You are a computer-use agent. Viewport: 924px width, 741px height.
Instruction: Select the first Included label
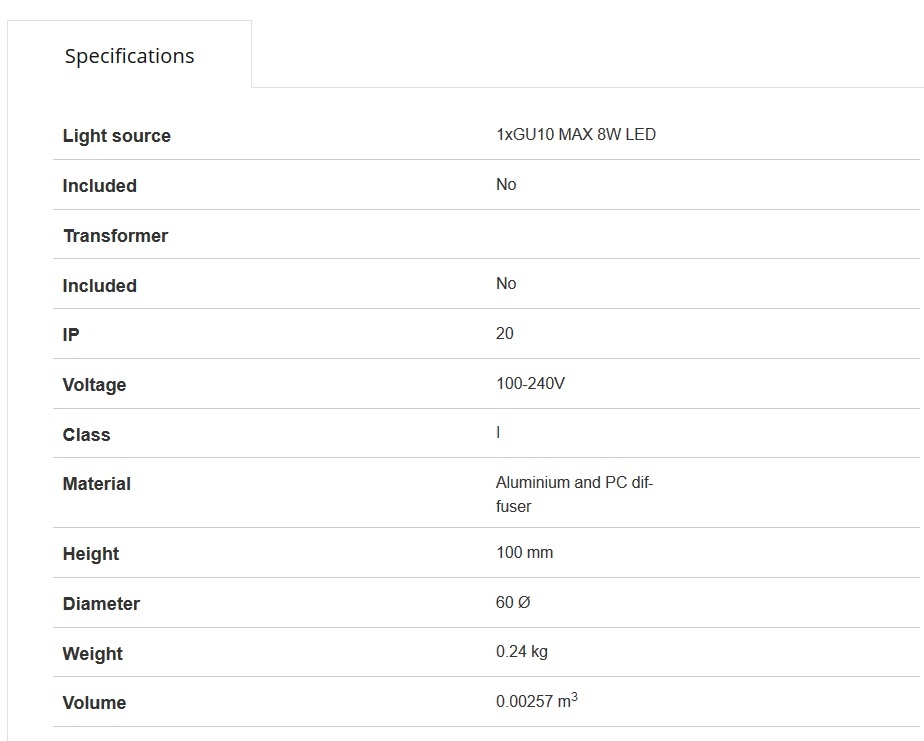(100, 186)
